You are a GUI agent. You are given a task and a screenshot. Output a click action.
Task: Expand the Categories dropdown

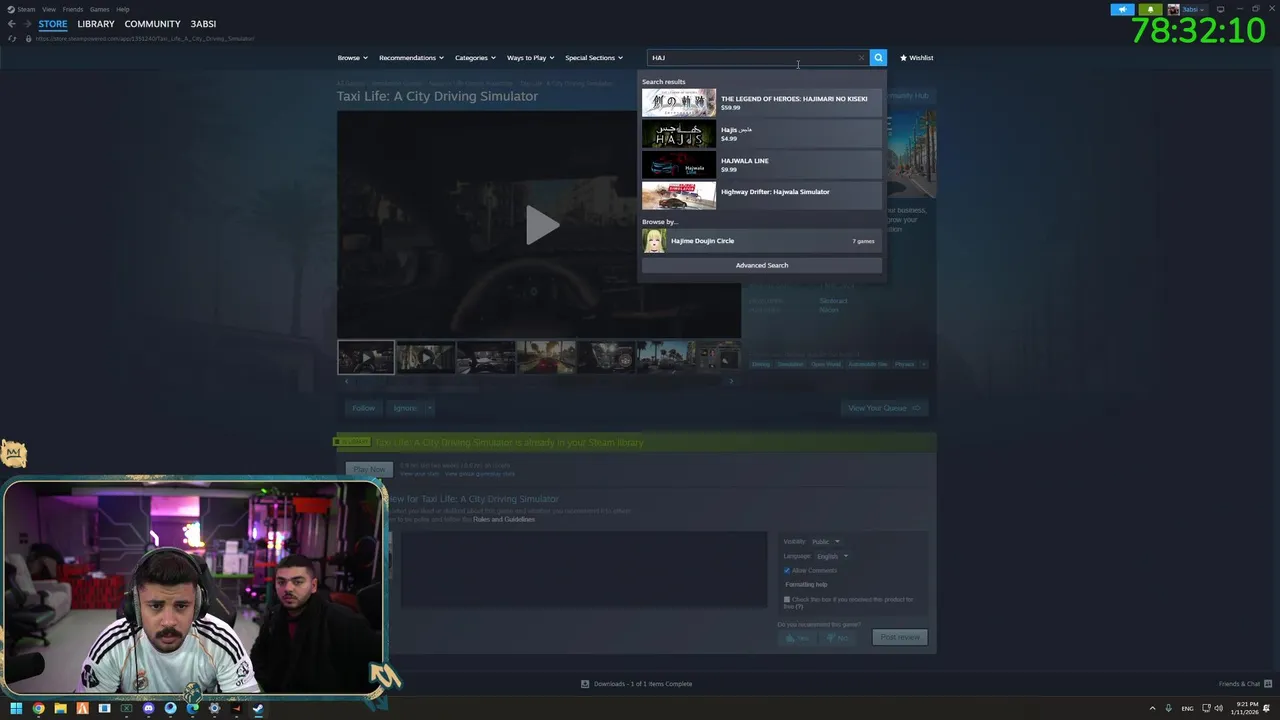point(475,58)
